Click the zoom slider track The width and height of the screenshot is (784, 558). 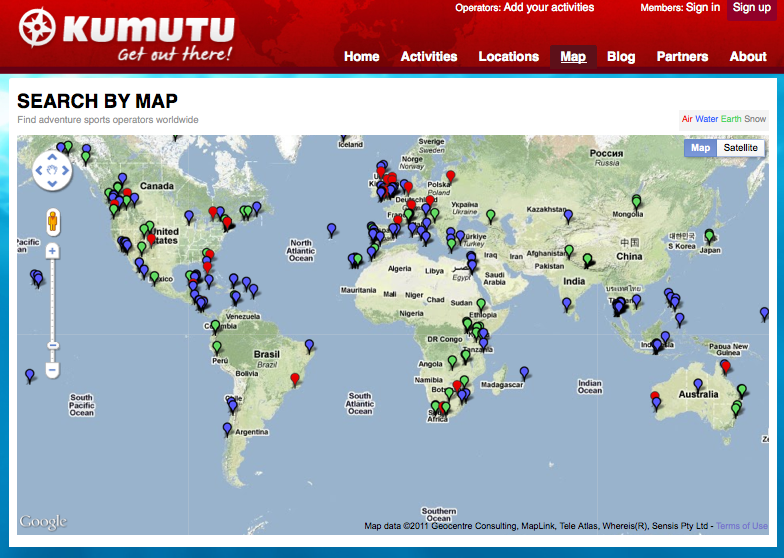52,300
